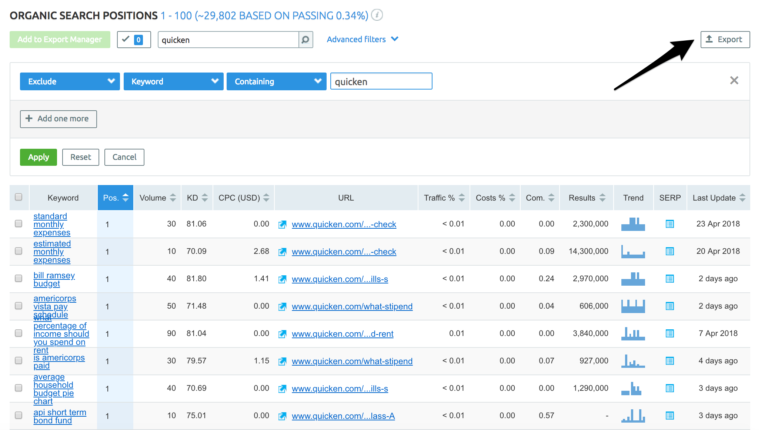Sort by Pos. column

pyautogui.click(x=115, y=198)
